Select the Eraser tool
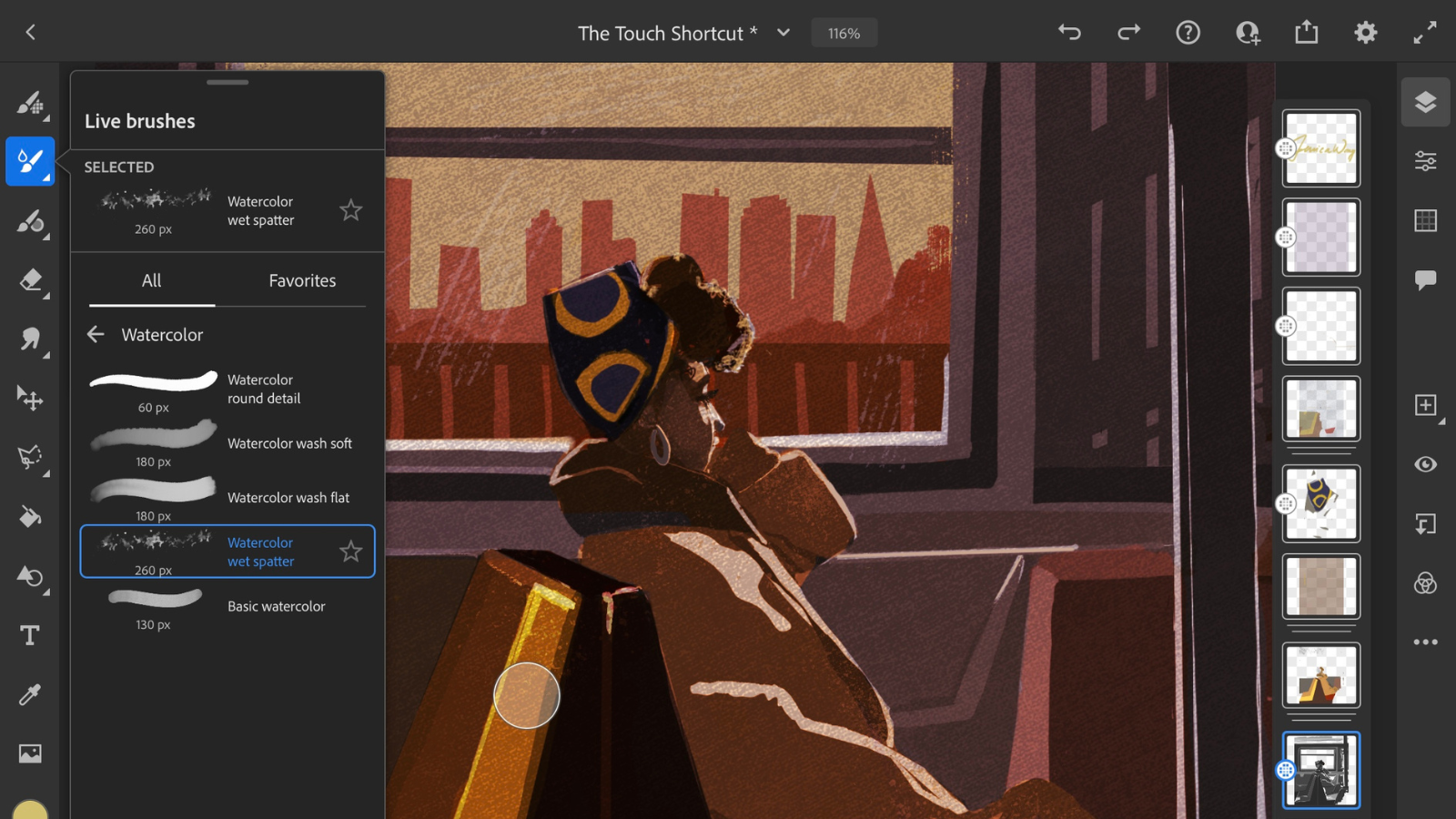The height and width of the screenshot is (819, 1456). (x=30, y=281)
